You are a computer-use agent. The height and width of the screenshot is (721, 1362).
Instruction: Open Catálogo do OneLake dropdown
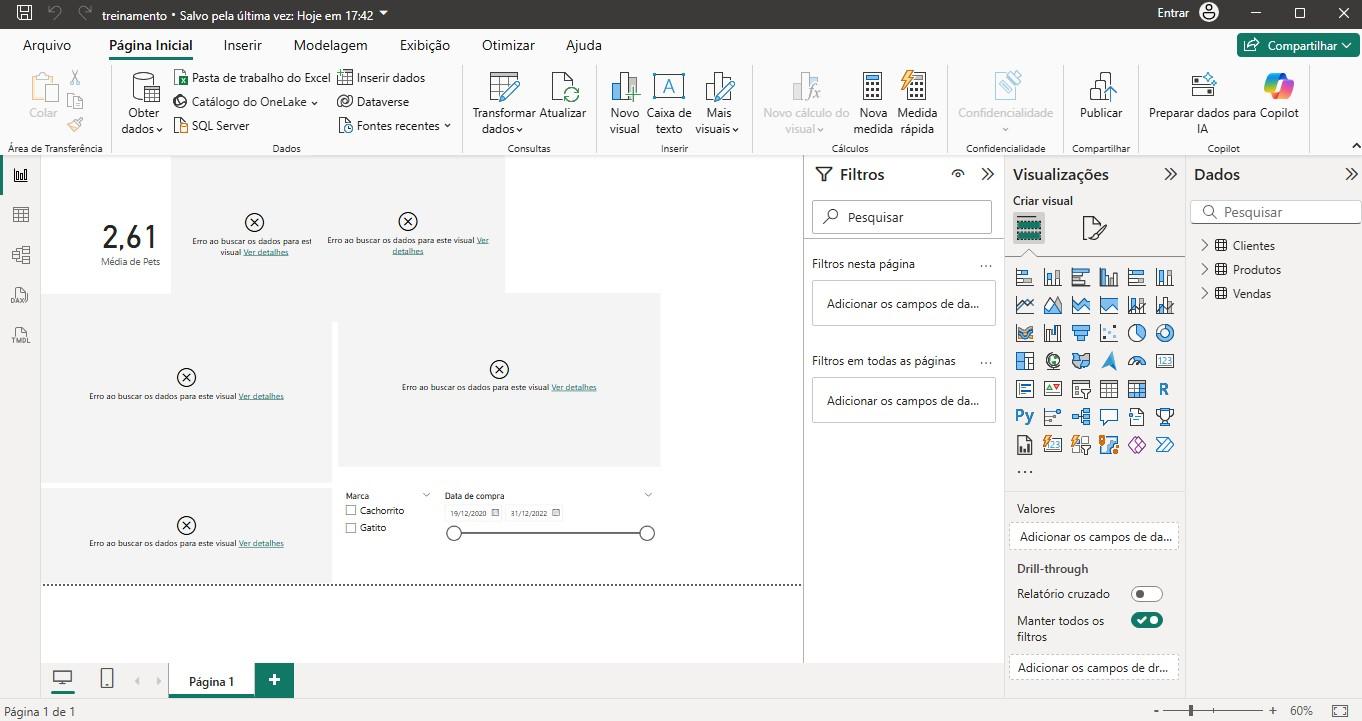pos(246,102)
